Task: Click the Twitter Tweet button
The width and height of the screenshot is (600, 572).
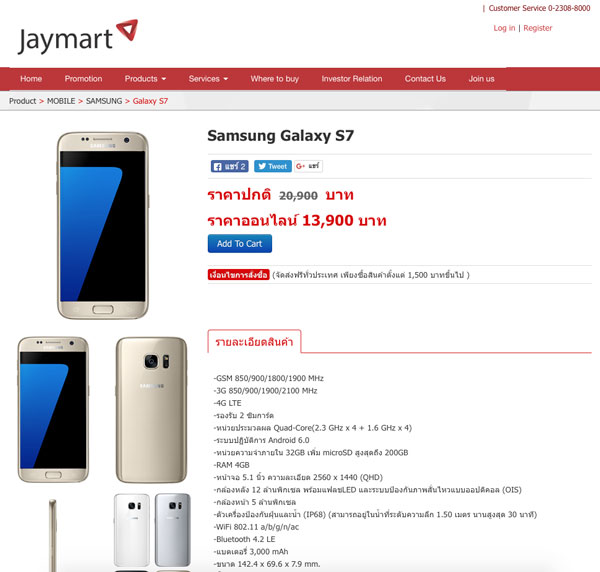Action: (273, 166)
